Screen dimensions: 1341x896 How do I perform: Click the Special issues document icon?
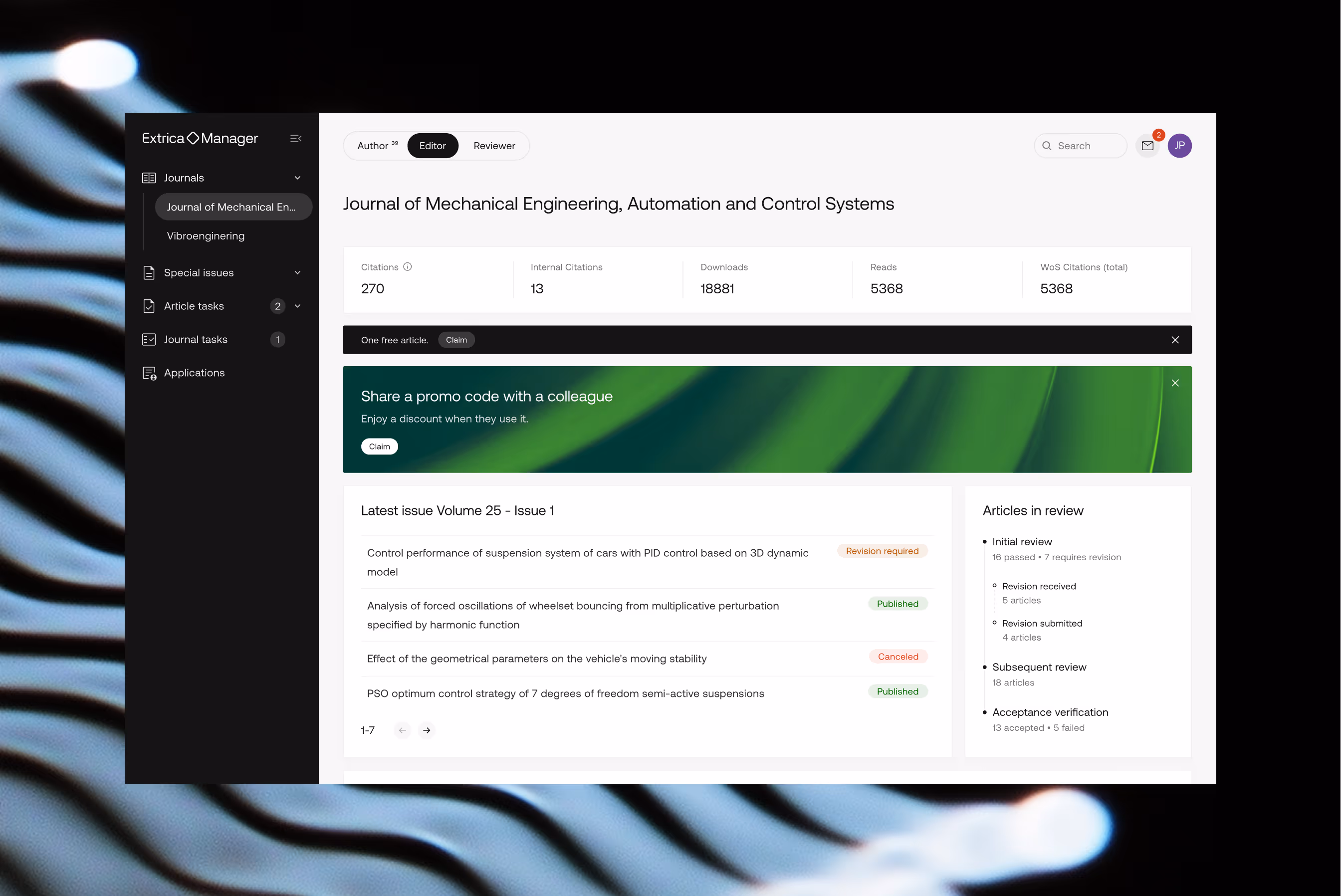coord(149,272)
